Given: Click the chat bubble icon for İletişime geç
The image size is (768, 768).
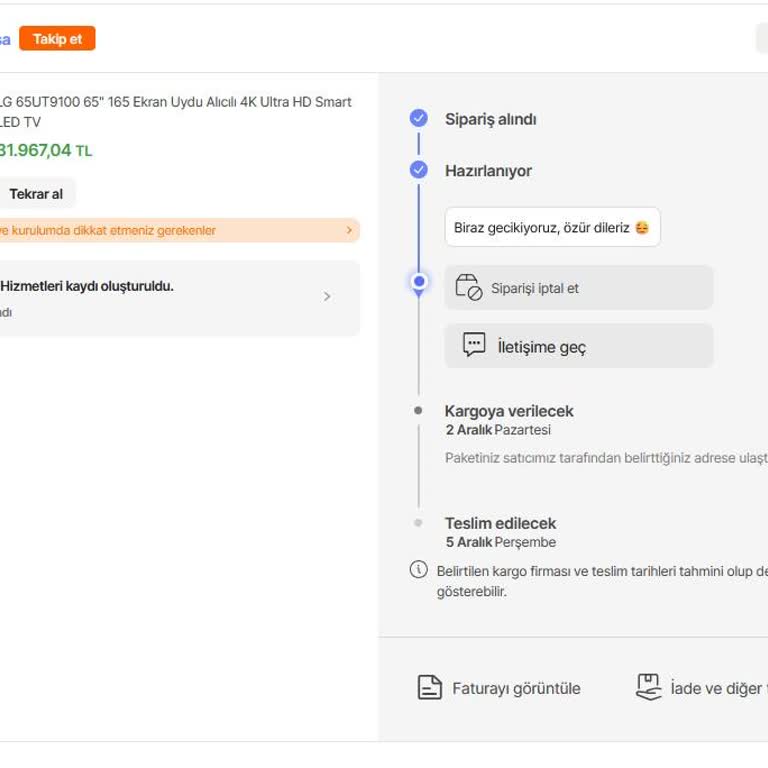Looking at the screenshot, I should (474, 346).
